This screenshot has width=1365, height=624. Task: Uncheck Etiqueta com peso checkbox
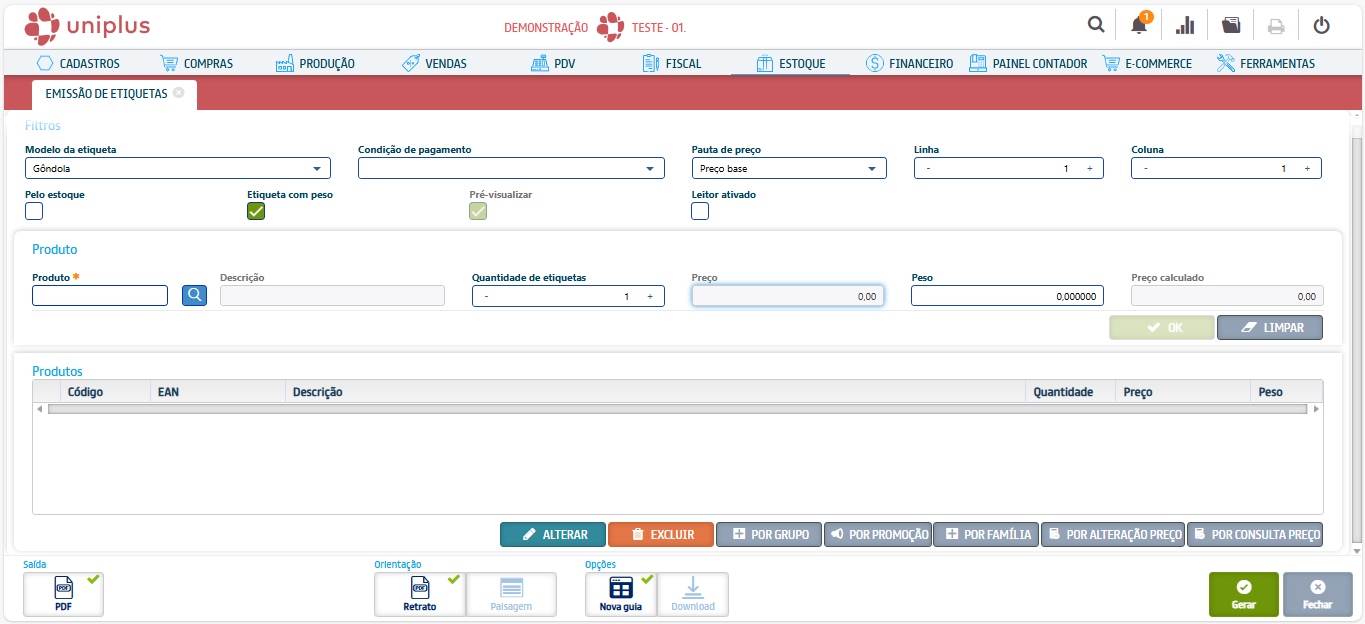click(256, 211)
